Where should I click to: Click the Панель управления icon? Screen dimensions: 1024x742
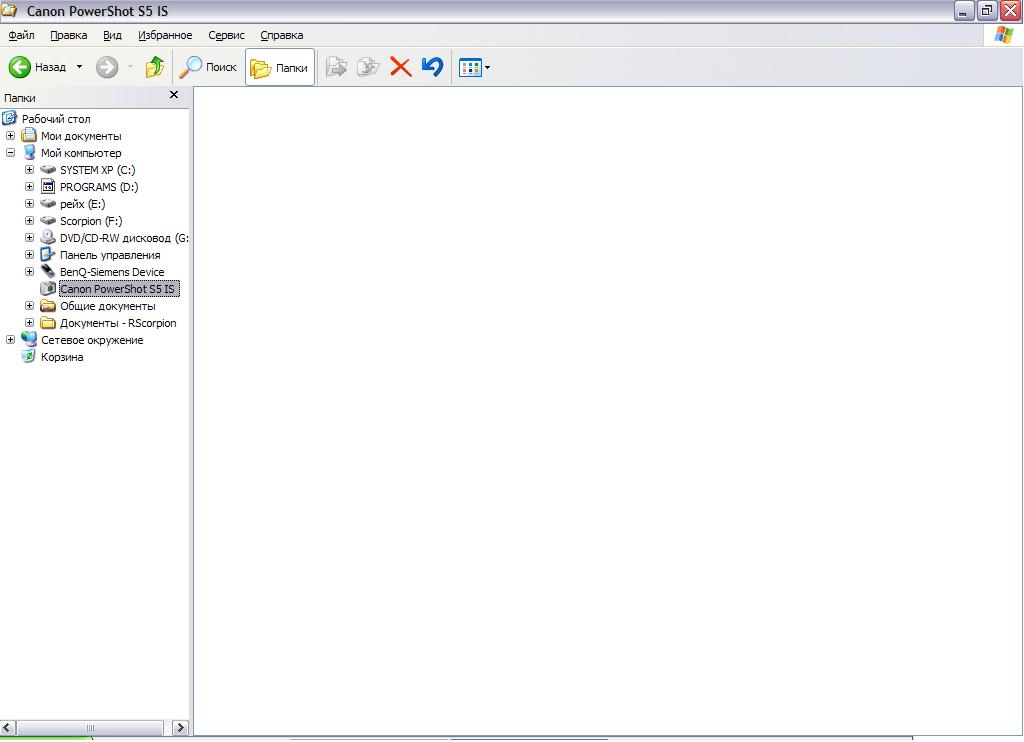tap(48, 254)
